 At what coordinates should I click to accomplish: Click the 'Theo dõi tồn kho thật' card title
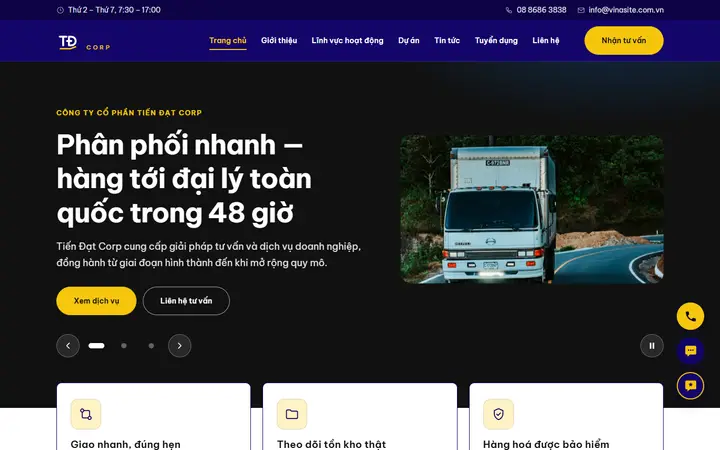331,444
